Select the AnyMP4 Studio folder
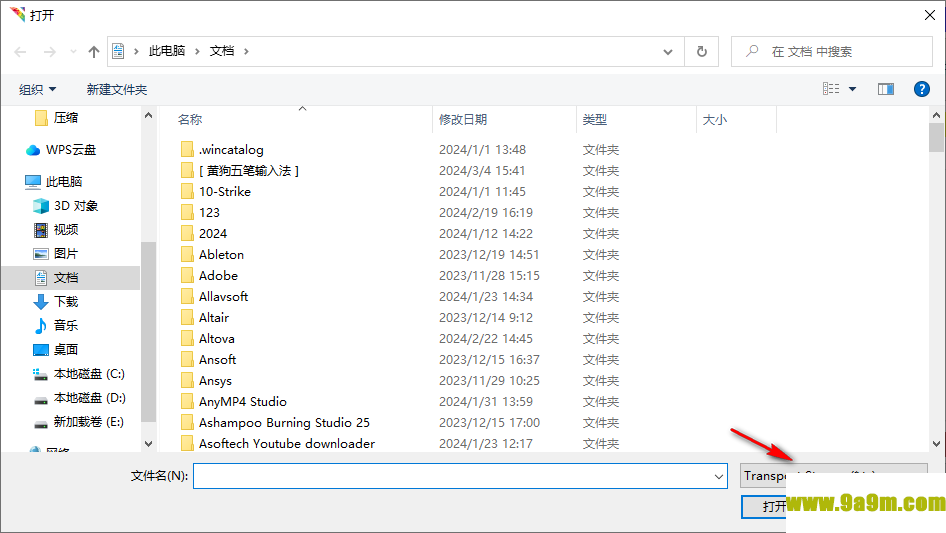This screenshot has width=946, height=533. tap(243, 402)
